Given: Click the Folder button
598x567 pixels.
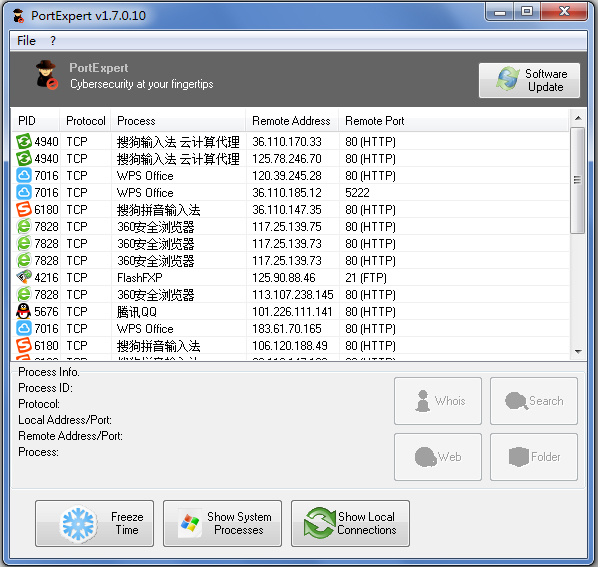Looking at the screenshot, I should pyautogui.click(x=534, y=457).
